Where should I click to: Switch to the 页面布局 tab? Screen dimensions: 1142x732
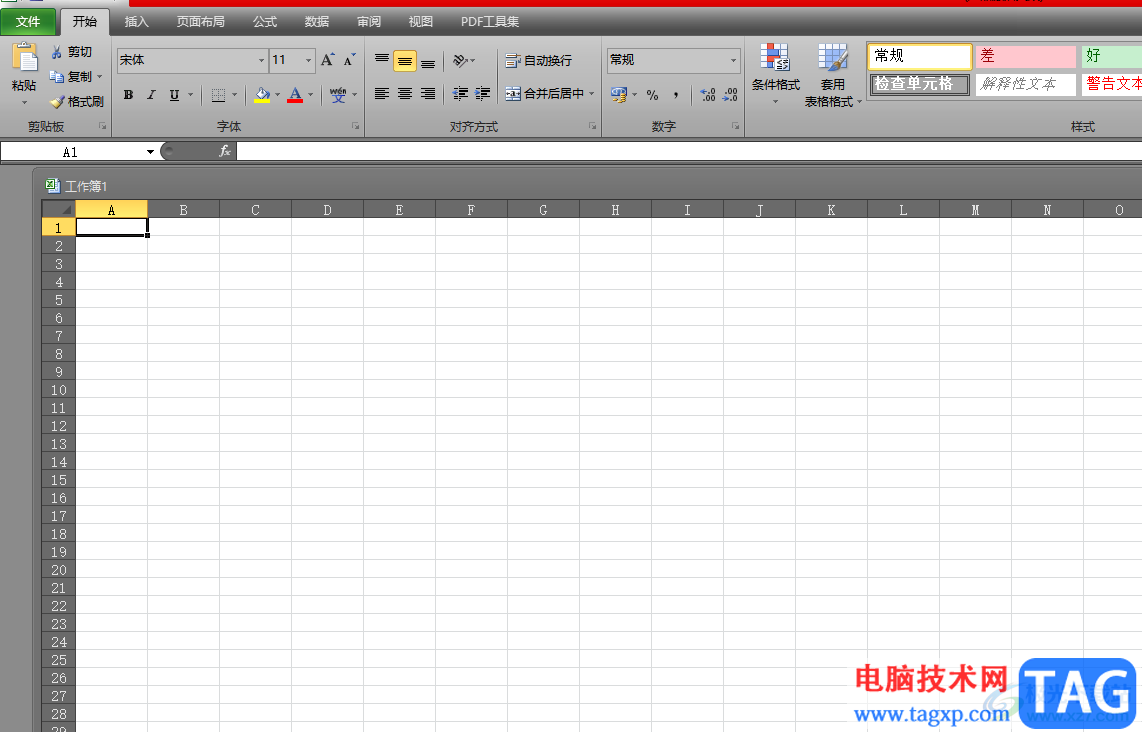(x=200, y=22)
